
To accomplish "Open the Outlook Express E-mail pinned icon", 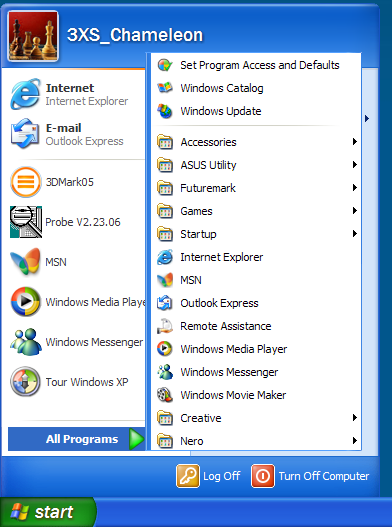I will tap(25, 133).
